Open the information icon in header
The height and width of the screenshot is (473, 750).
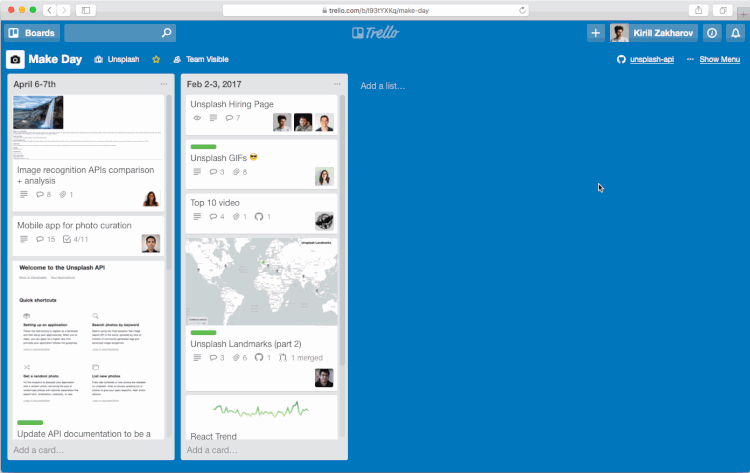tap(712, 33)
